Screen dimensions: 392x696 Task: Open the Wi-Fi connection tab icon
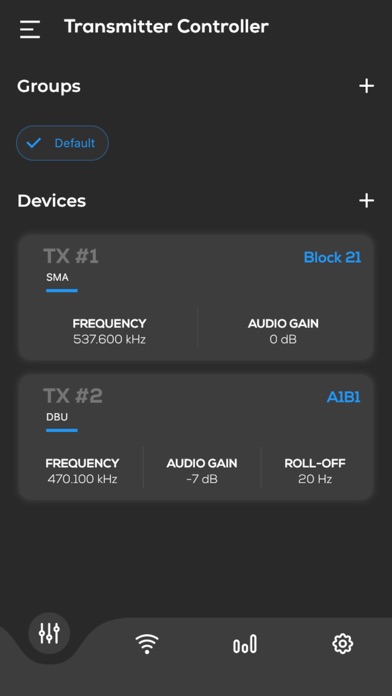click(x=147, y=644)
